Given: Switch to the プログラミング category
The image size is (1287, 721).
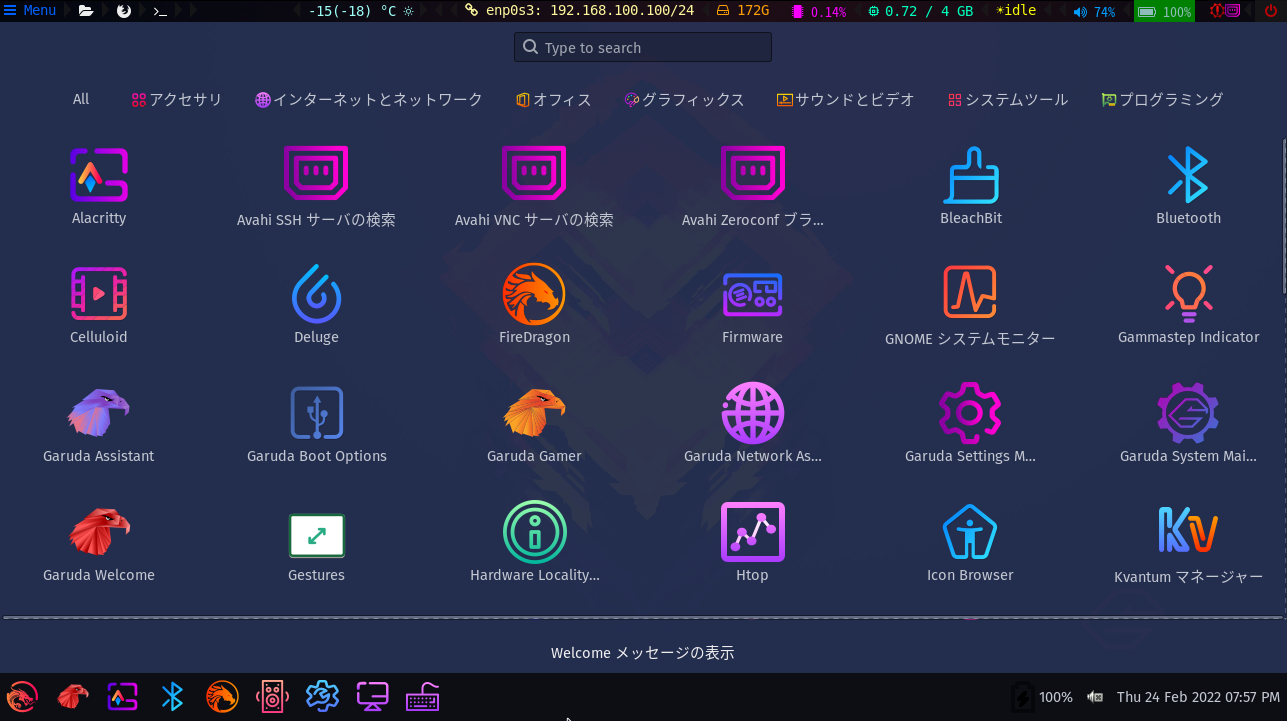Looking at the screenshot, I should (x=1162, y=99).
